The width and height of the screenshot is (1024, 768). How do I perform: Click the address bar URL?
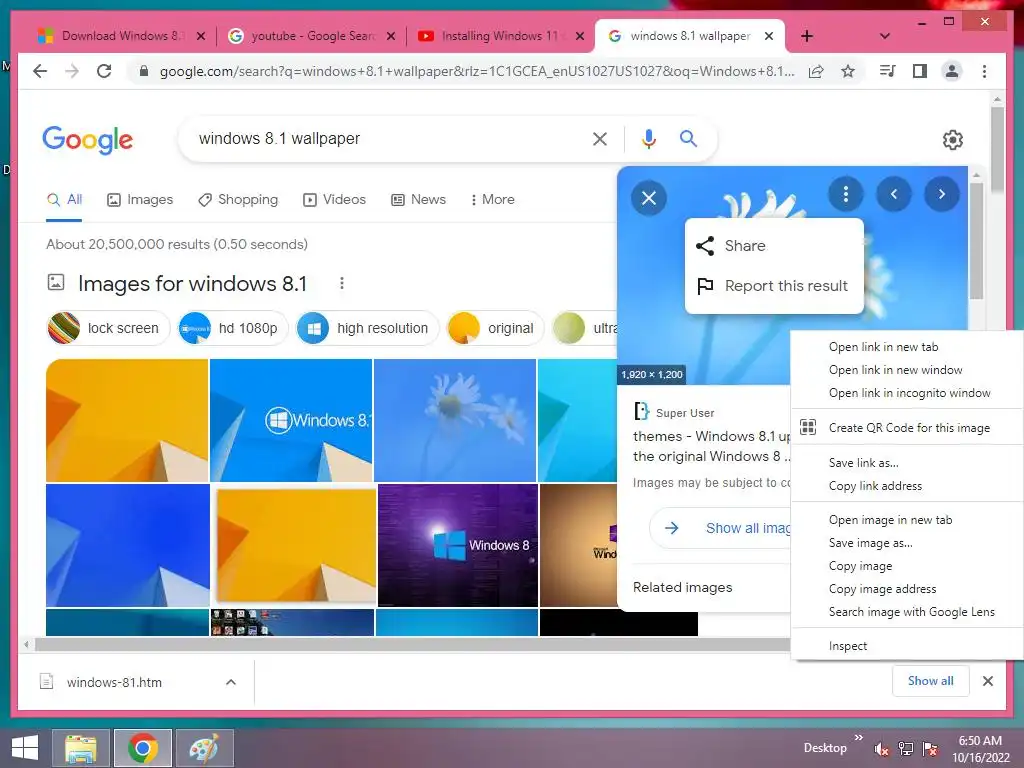point(477,71)
